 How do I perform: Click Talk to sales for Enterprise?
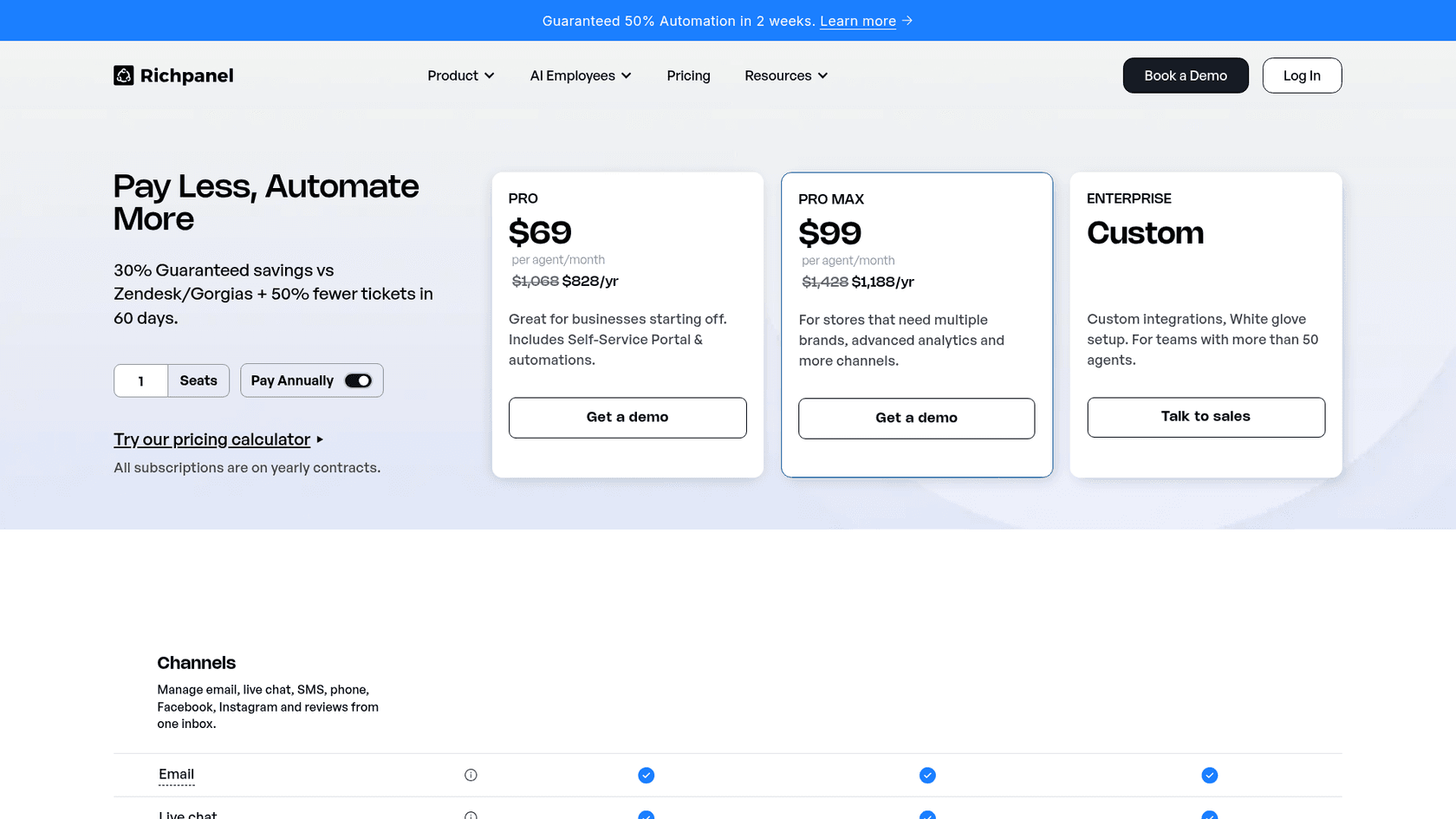pyautogui.click(x=1206, y=417)
